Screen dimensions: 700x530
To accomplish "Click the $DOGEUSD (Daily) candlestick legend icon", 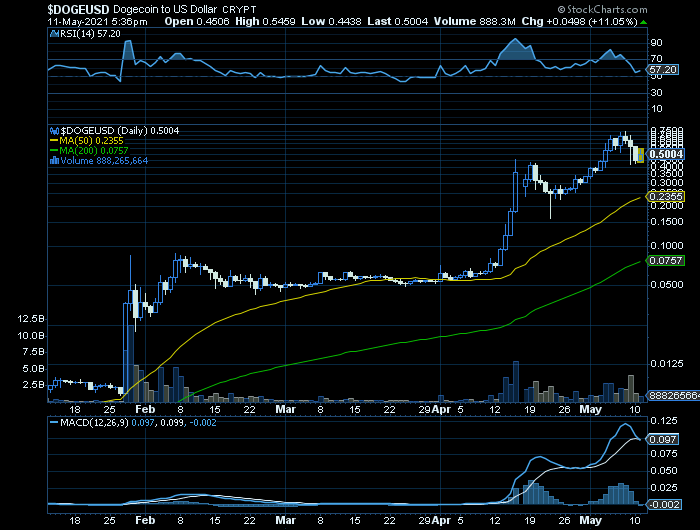I will click(54, 131).
